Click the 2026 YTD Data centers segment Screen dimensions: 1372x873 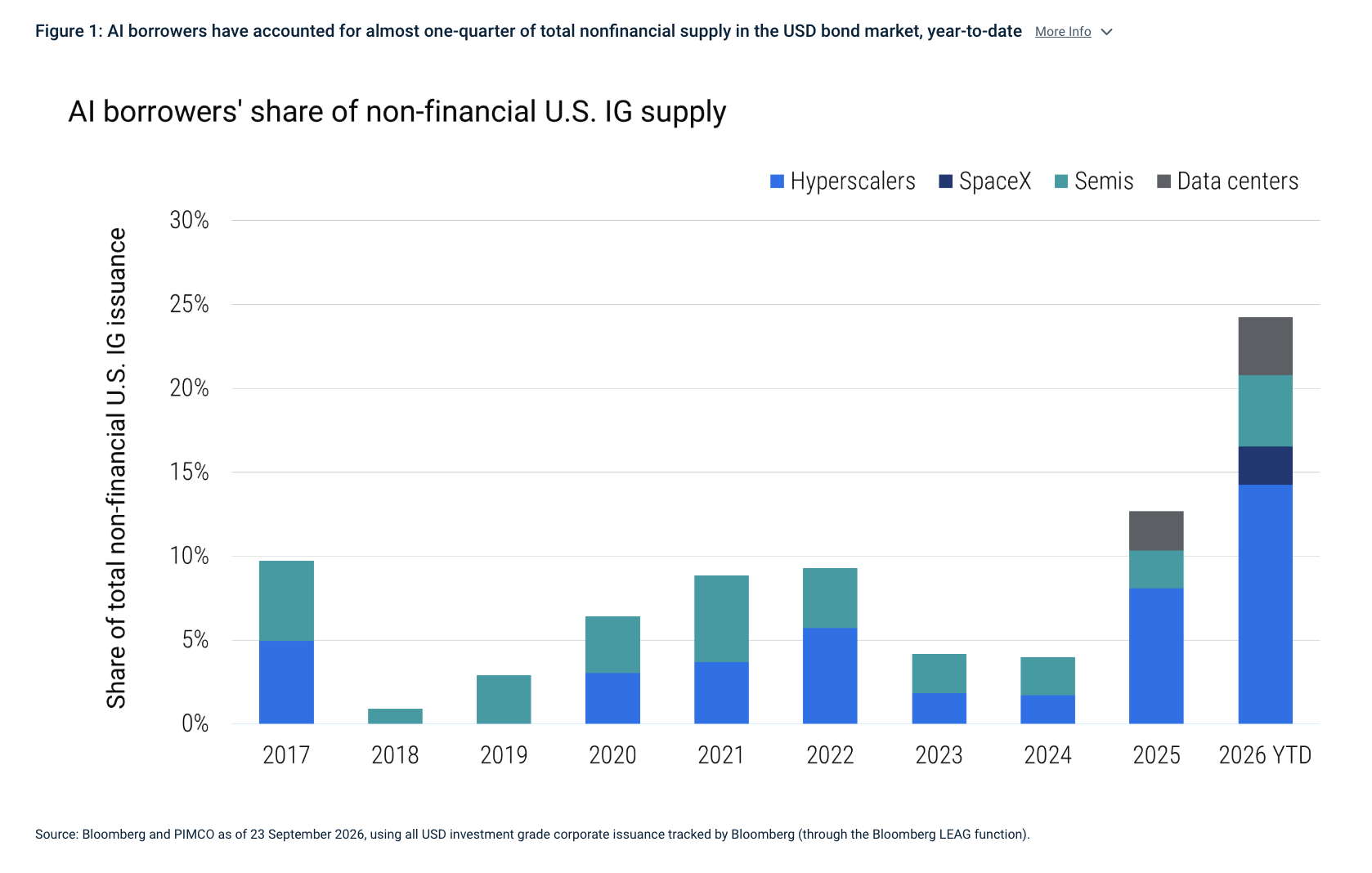click(x=1265, y=347)
